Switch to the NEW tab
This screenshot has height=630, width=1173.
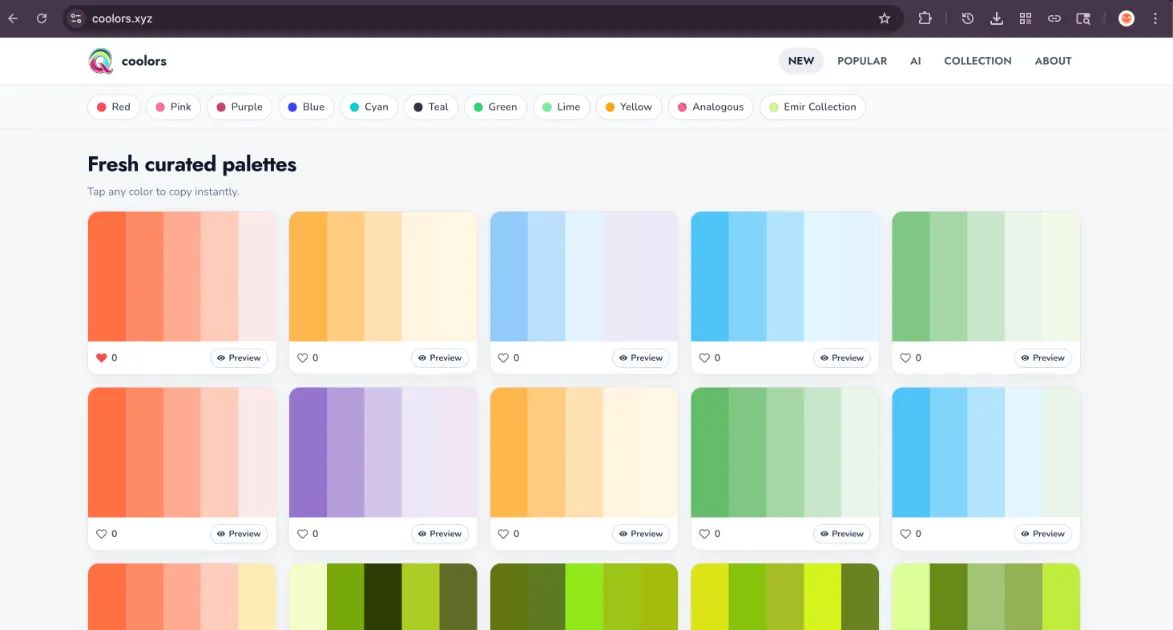(800, 61)
